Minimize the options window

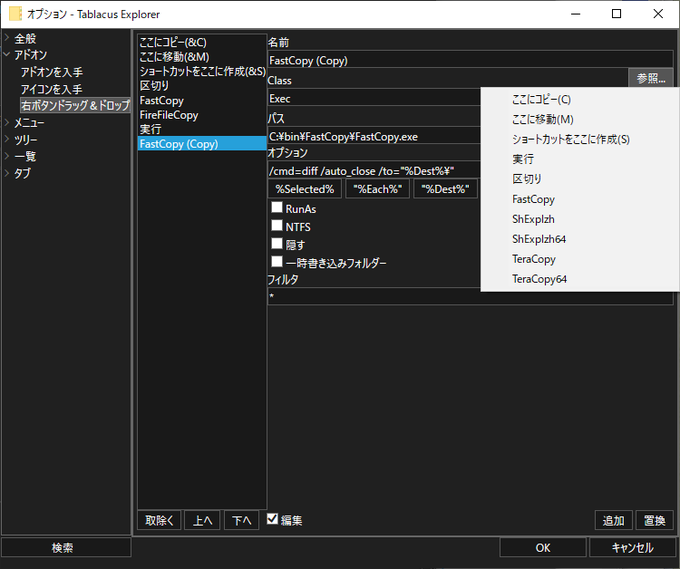575,14
